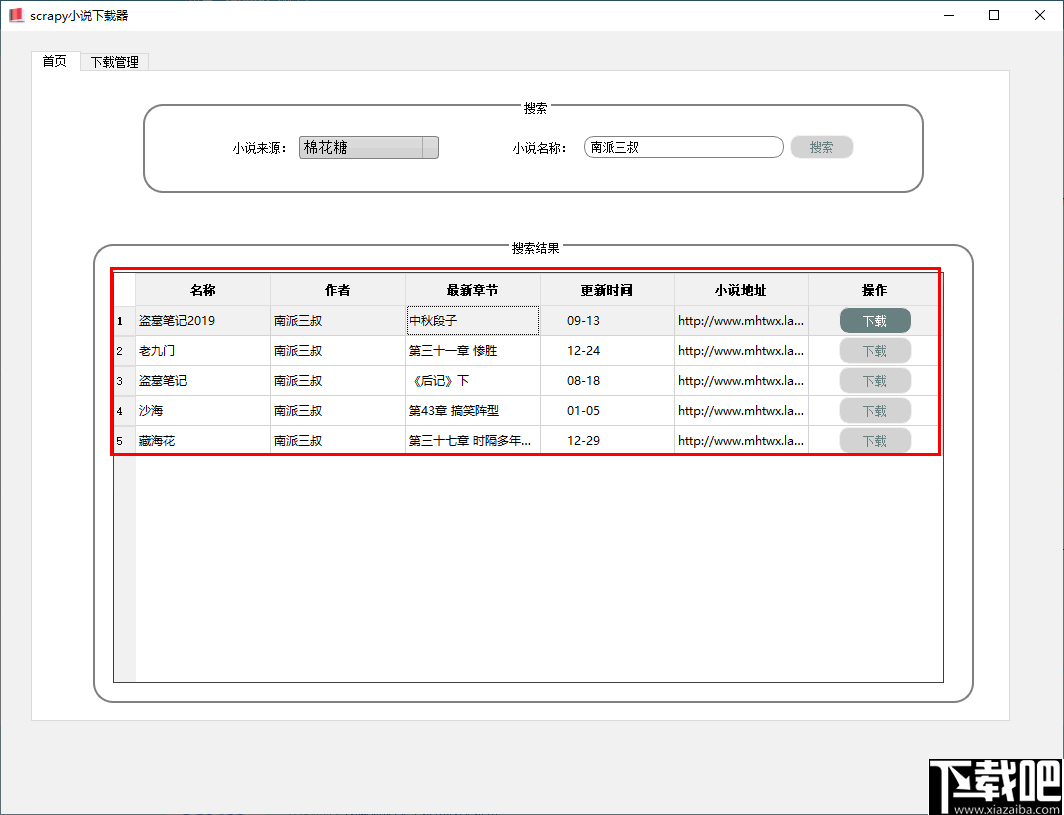Select the 更新时间 column header
Viewport: 1064px width, 815px height.
point(606,289)
